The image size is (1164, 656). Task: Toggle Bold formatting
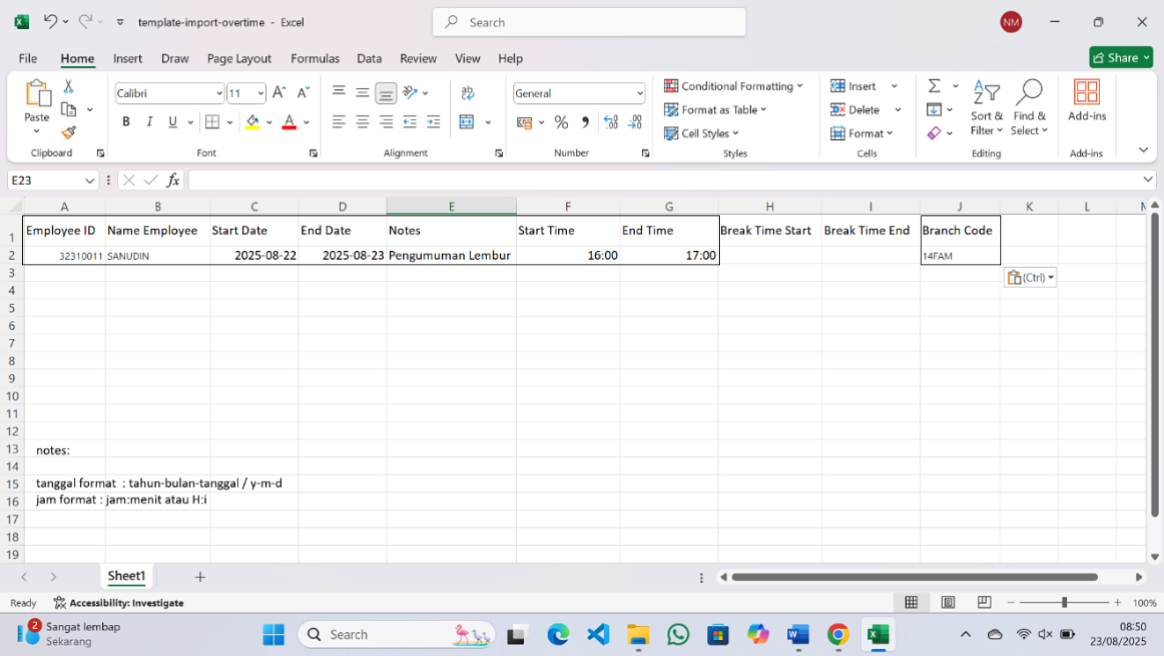(x=126, y=122)
